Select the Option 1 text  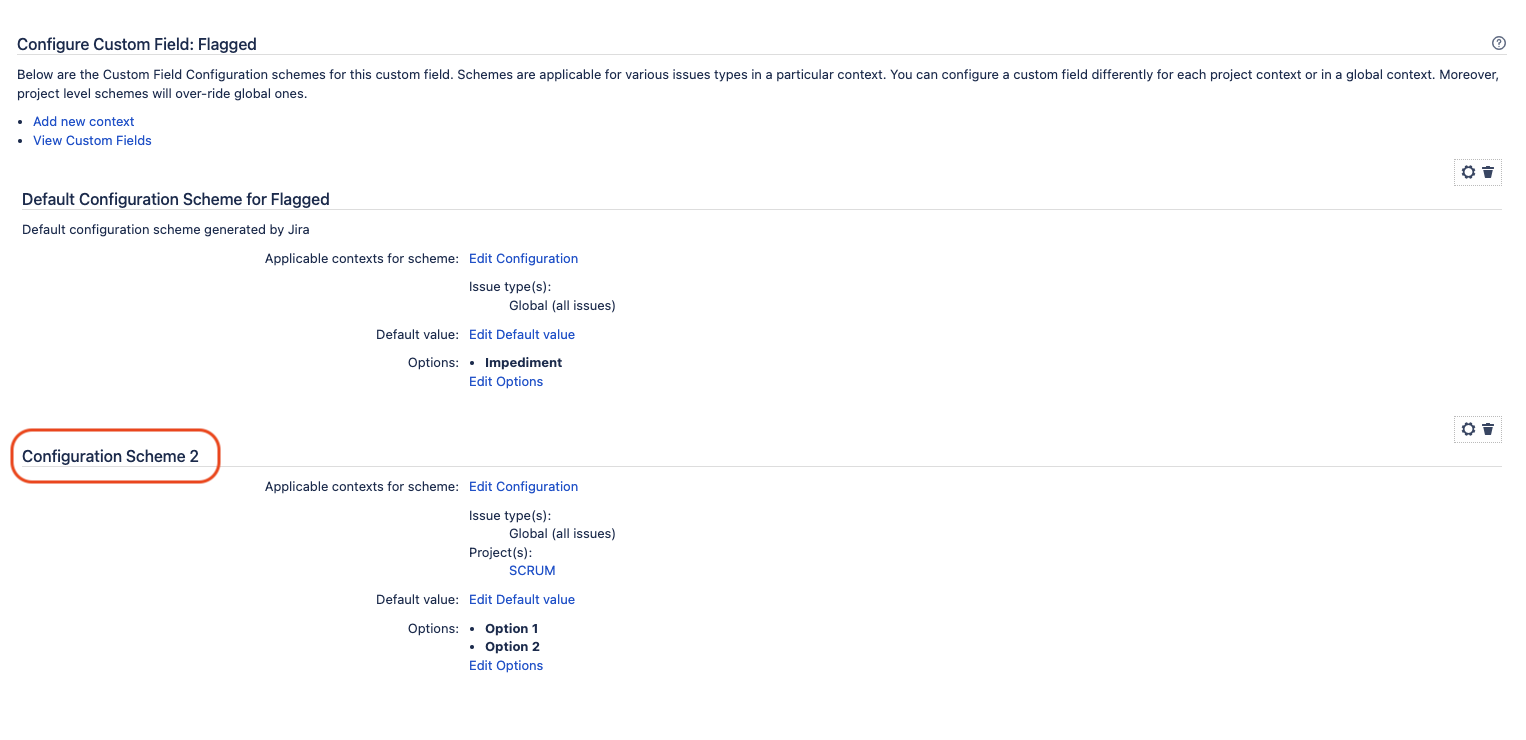click(511, 628)
